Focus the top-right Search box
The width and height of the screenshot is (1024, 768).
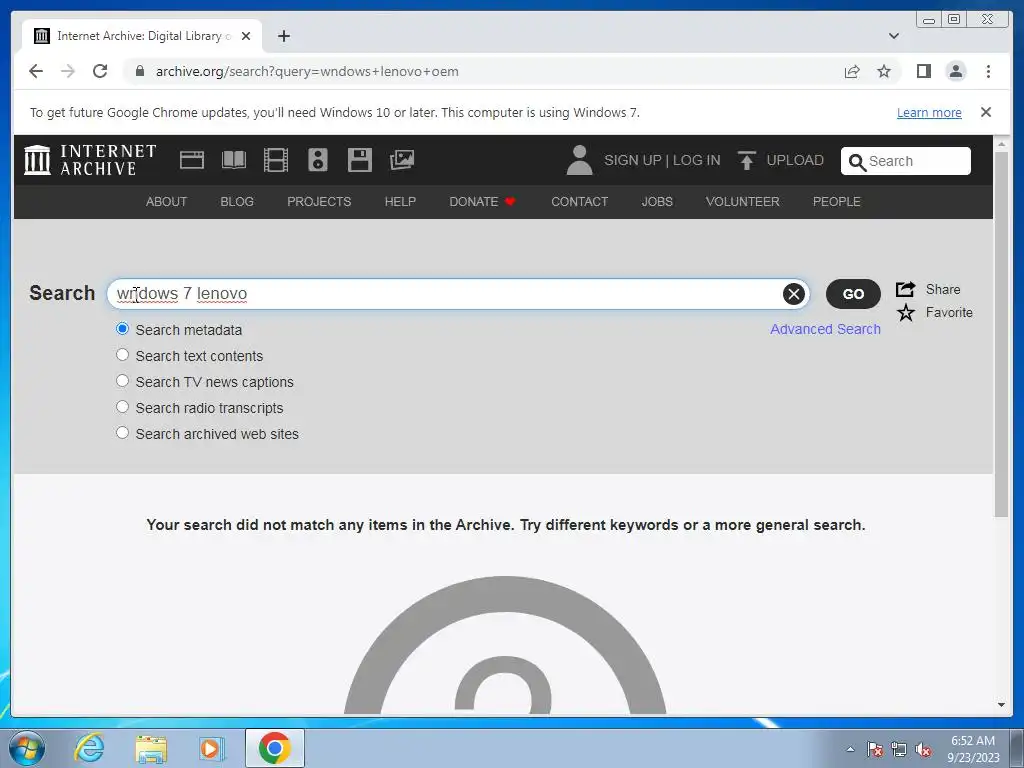coord(906,161)
